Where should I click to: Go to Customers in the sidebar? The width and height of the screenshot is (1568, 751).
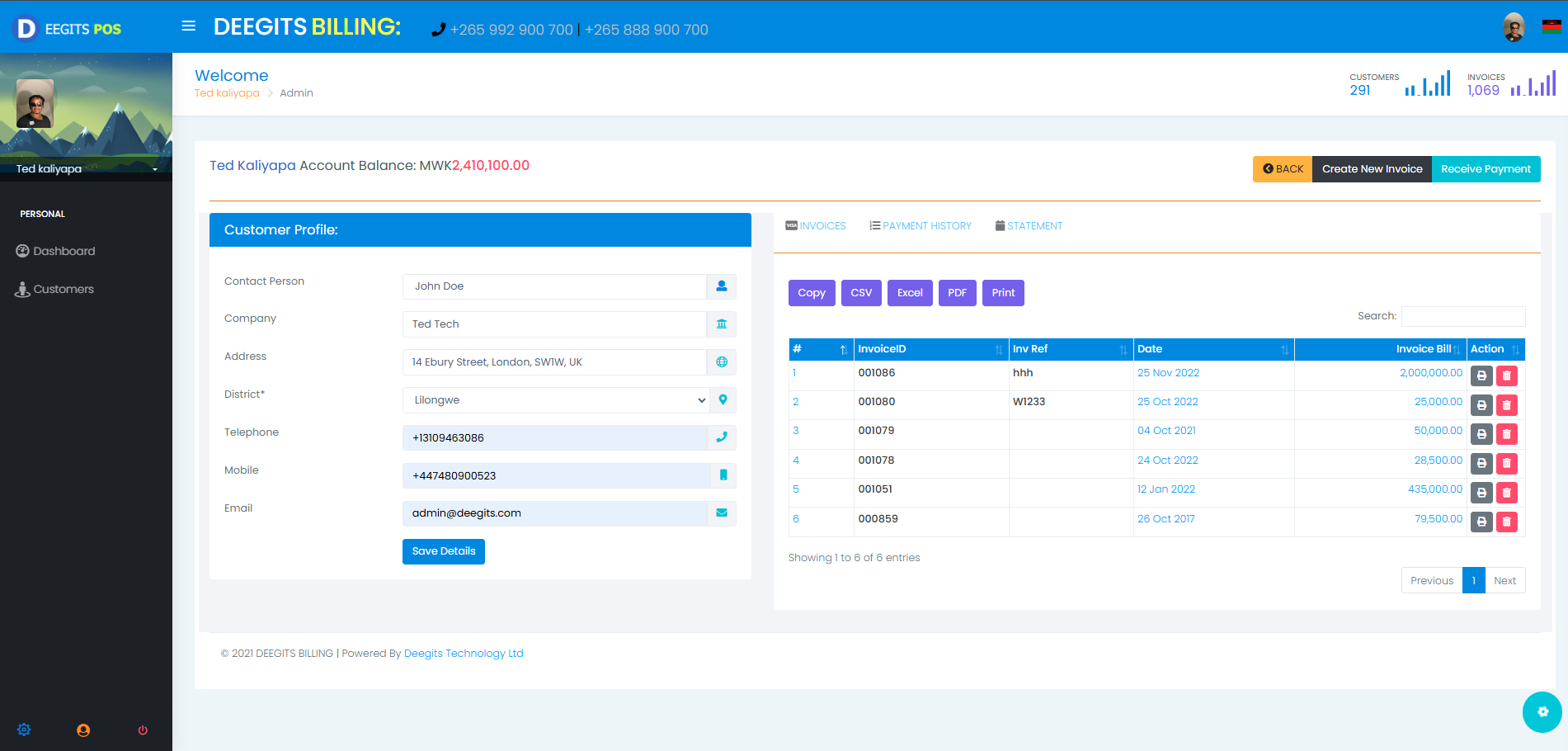[x=64, y=290]
